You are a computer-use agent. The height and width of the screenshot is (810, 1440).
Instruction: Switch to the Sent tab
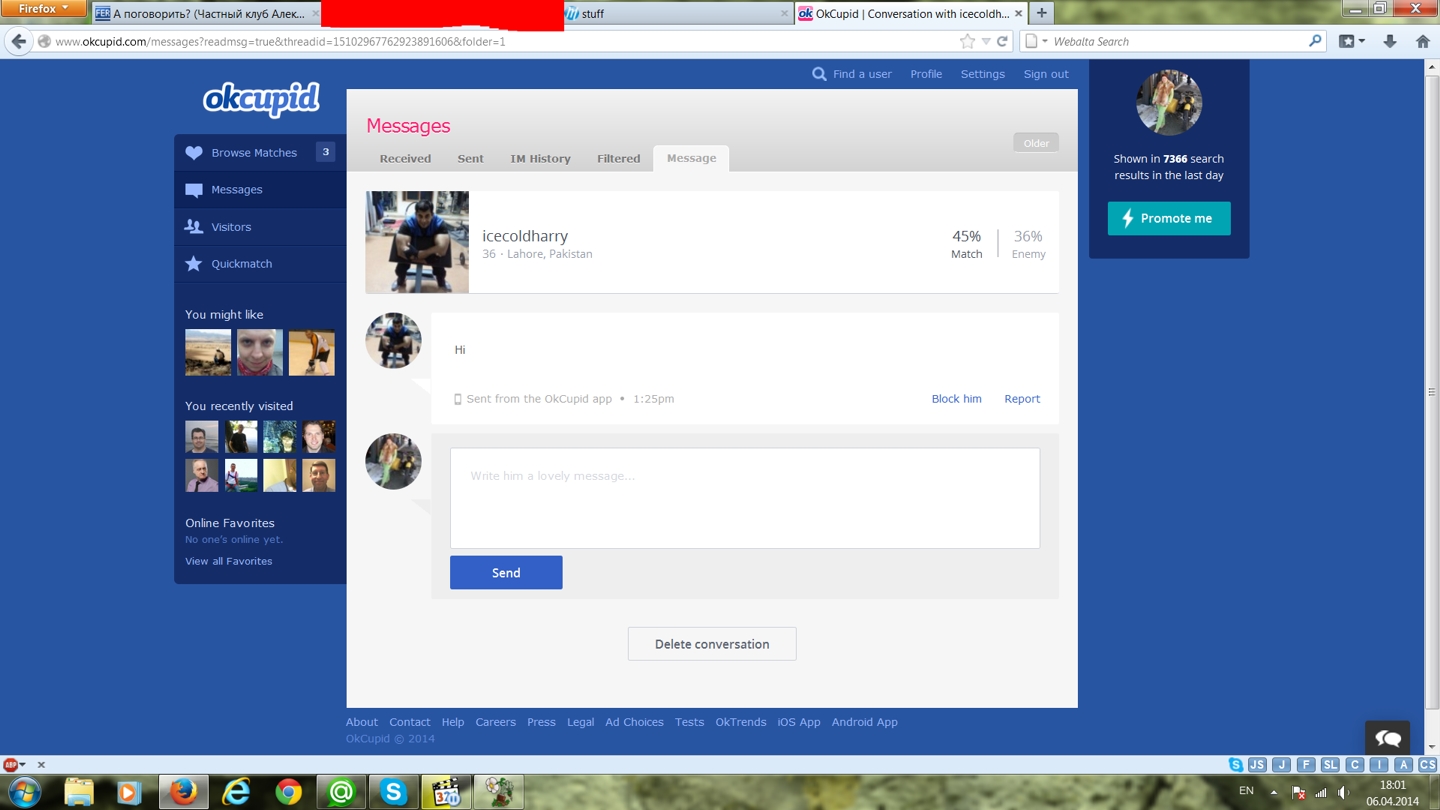click(470, 158)
